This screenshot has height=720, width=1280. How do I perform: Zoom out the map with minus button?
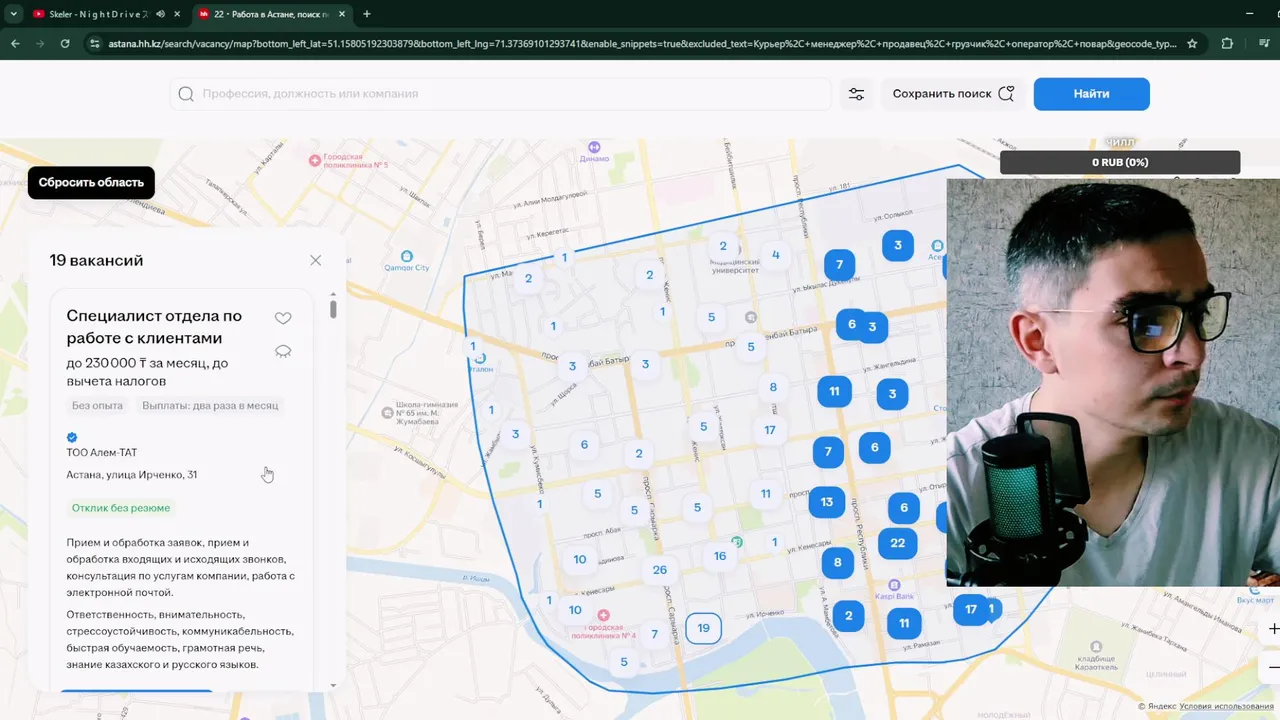[x=1272, y=666]
